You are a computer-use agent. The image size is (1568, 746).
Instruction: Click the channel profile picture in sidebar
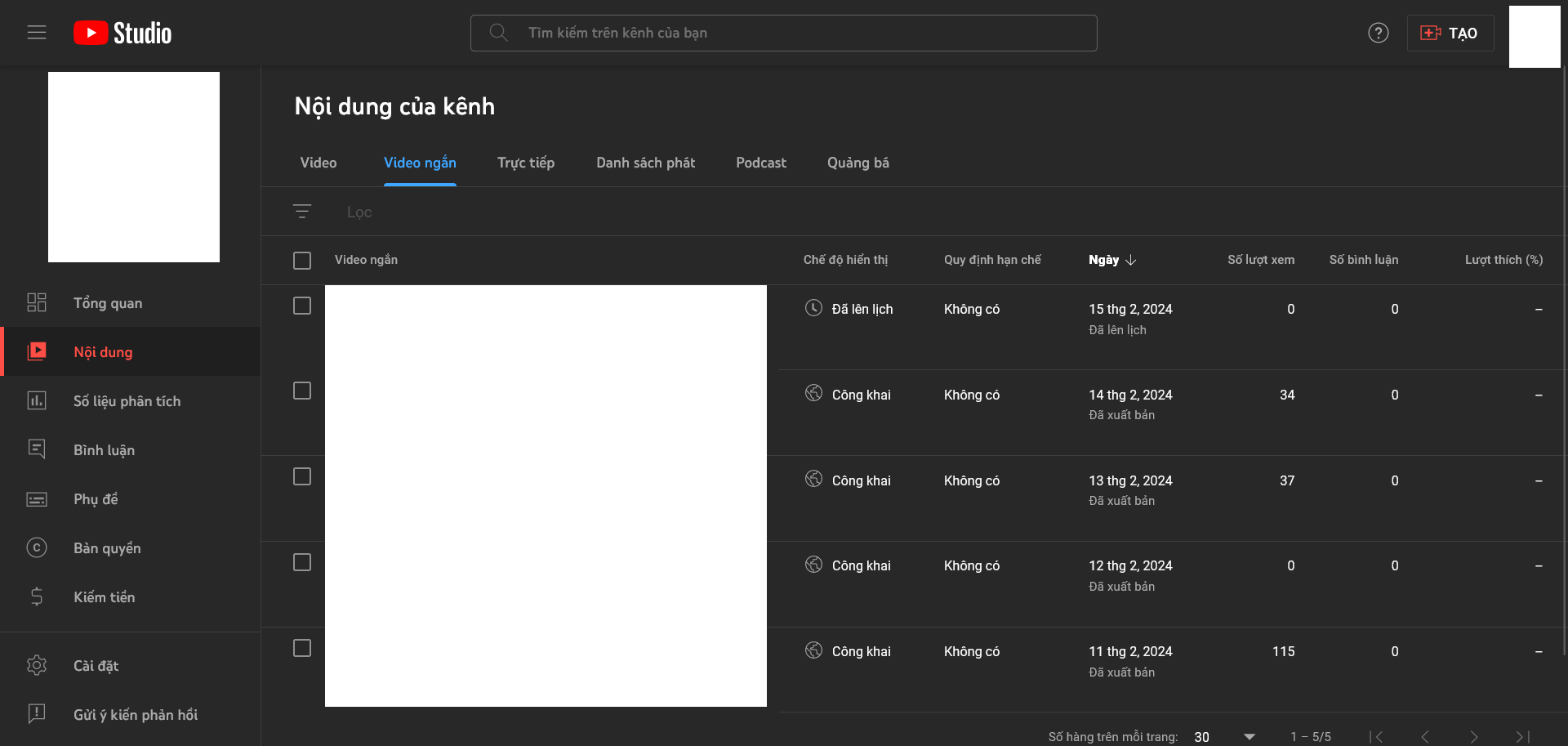tap(134, 167)
